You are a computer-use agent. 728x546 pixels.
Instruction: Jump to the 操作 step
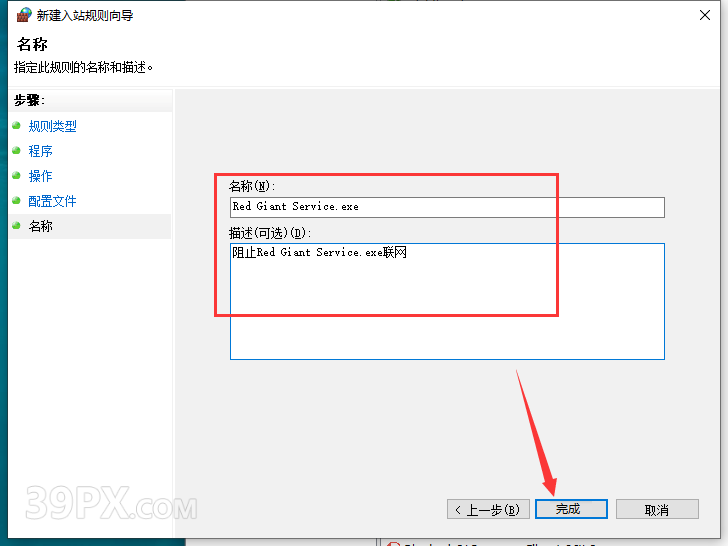coord(40,176)
